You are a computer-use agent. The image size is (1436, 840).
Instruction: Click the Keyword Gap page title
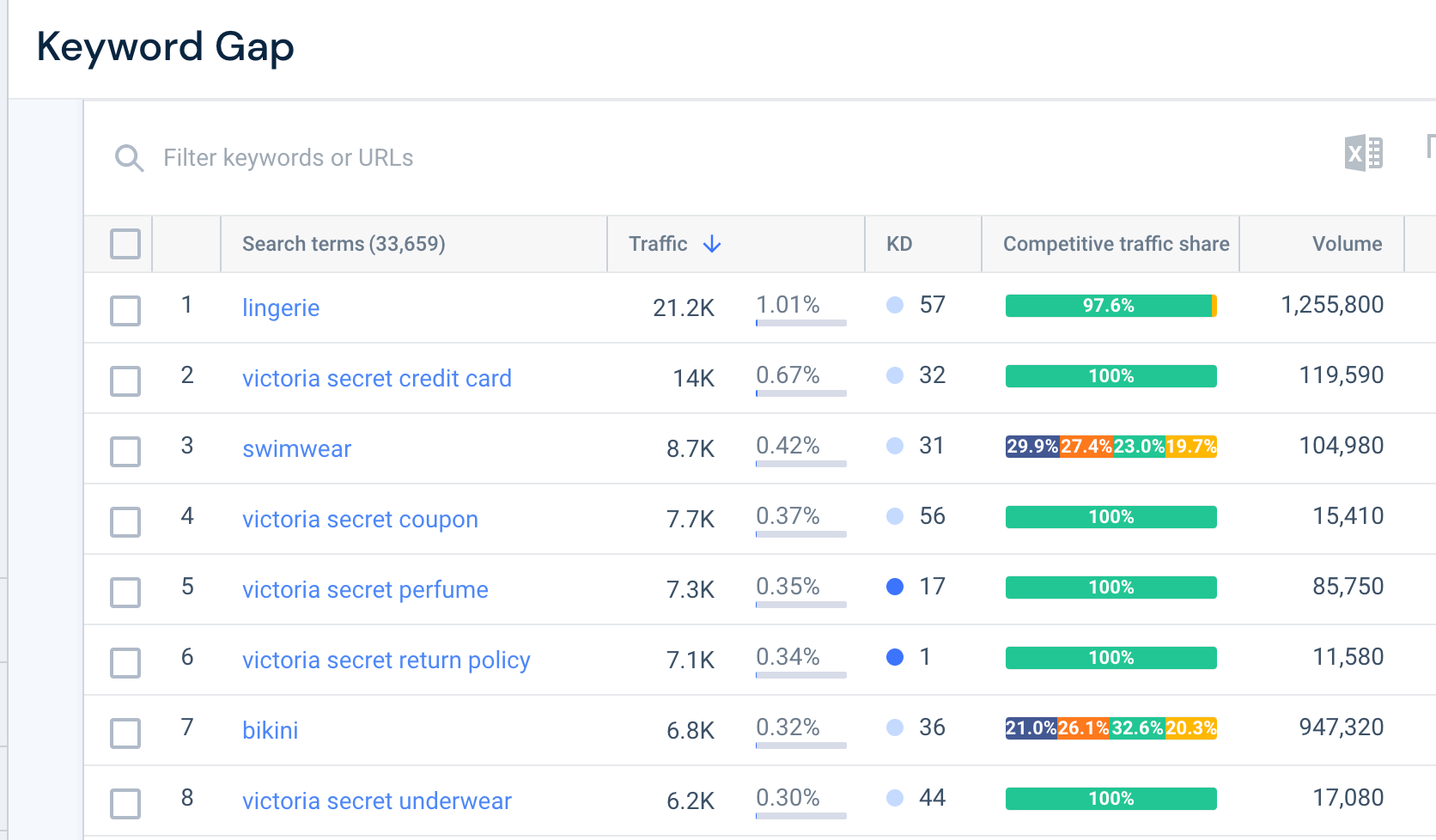click(166, 47)
